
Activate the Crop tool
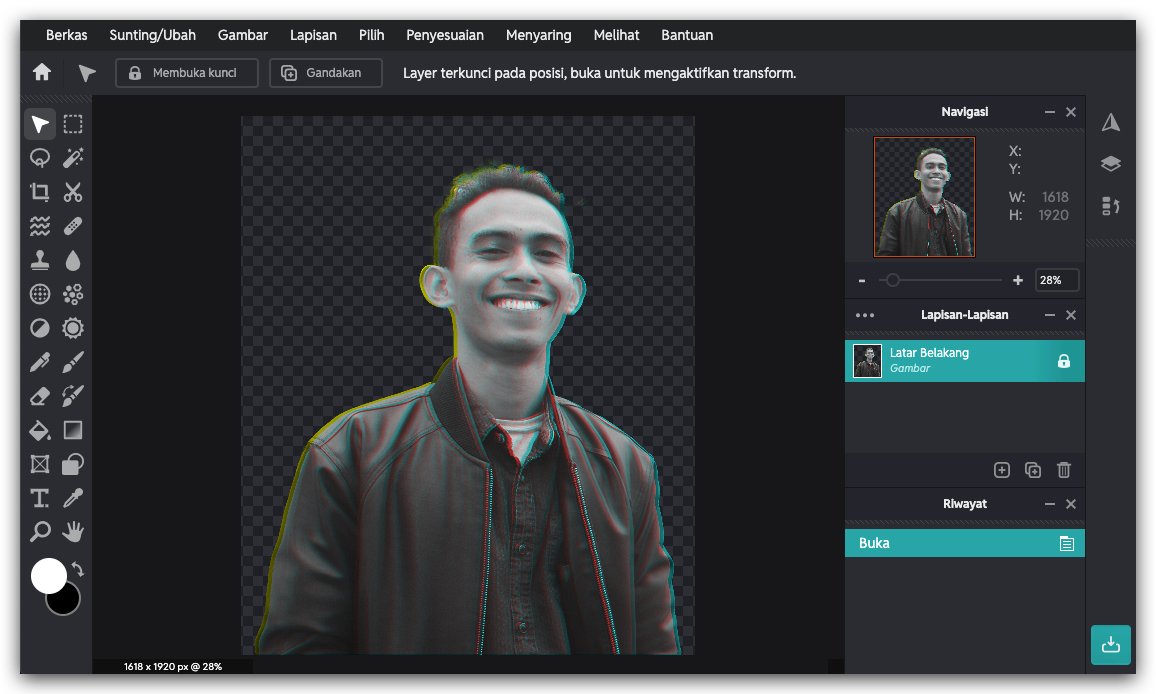point(40,192)
